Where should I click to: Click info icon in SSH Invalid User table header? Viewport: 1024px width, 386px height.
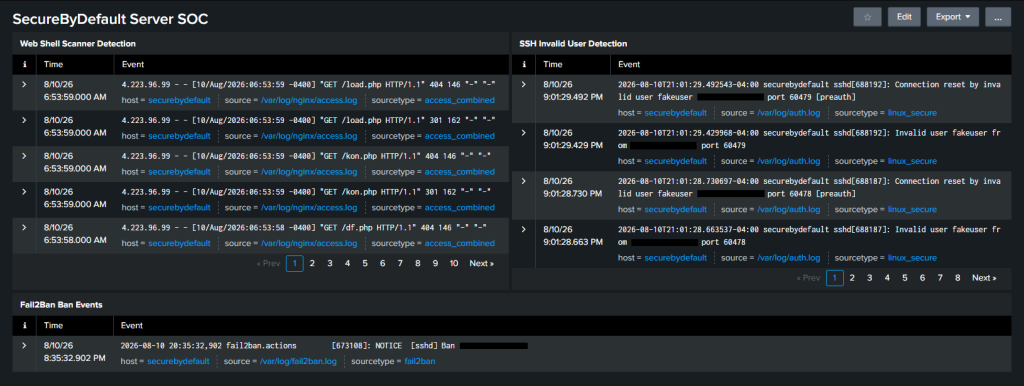pos(523,64)
